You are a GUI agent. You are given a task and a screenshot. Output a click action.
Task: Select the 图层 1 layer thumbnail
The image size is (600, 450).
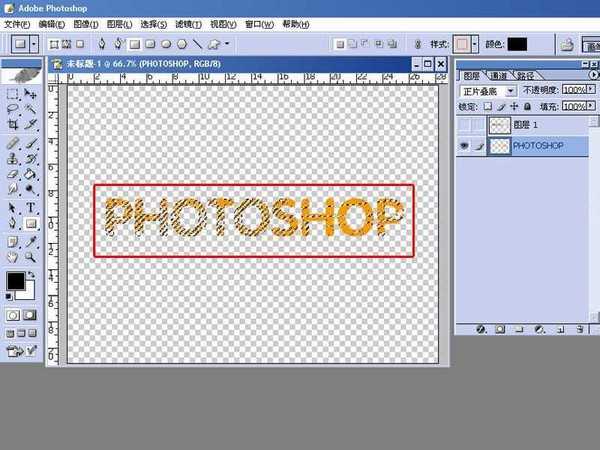499,125
